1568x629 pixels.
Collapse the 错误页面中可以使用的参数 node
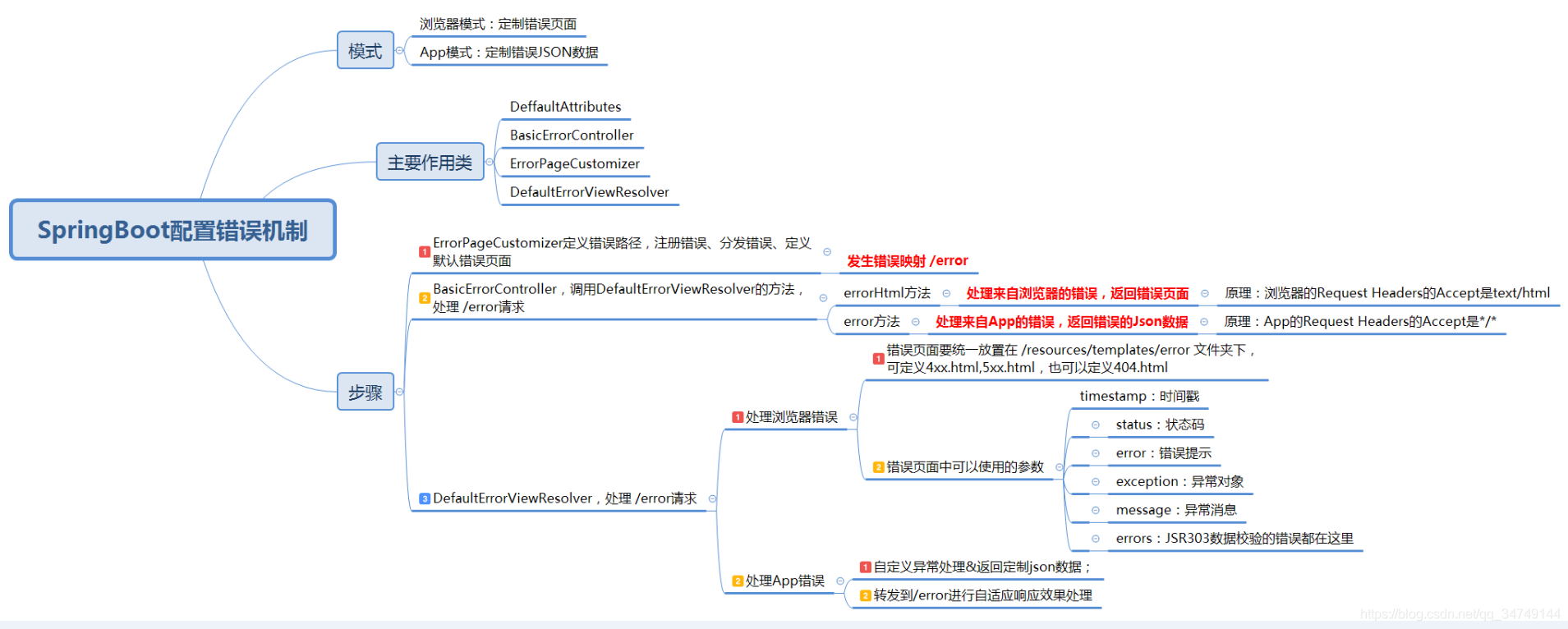1060,467
